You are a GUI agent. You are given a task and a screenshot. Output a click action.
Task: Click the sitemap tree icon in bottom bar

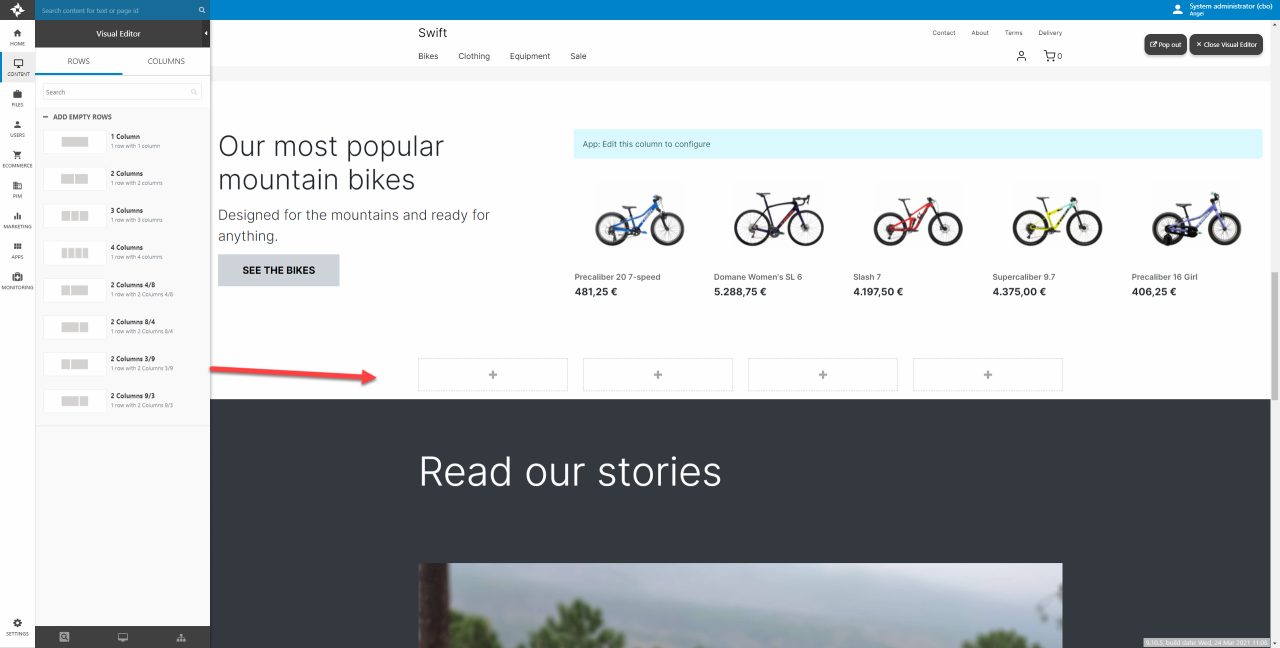pyautogui.click(x=181, y=637)
